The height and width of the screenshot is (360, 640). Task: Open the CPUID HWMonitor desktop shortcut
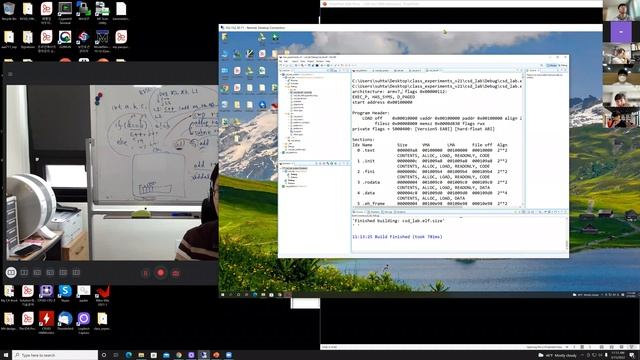[x=46, y=323]
